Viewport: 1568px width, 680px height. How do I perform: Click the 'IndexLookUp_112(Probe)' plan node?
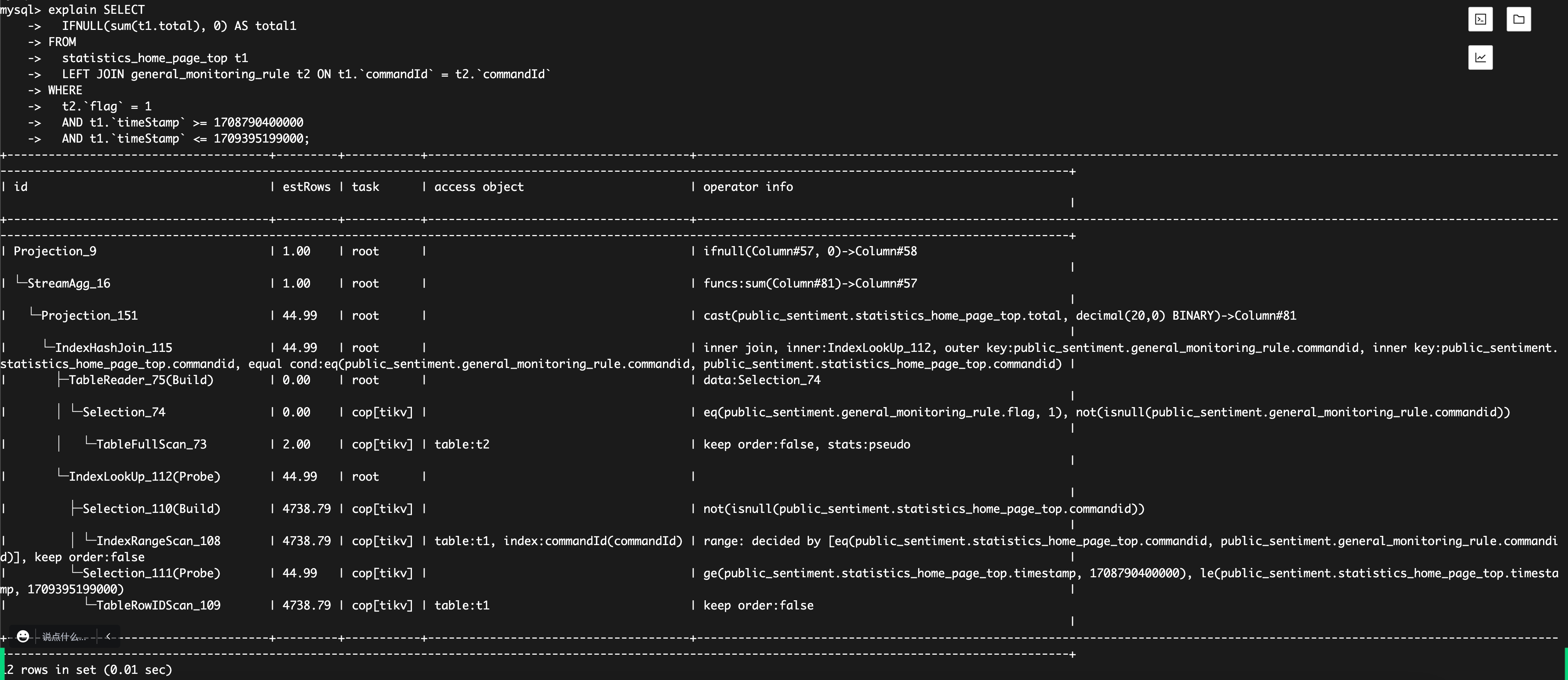click(x=144, y=477)
